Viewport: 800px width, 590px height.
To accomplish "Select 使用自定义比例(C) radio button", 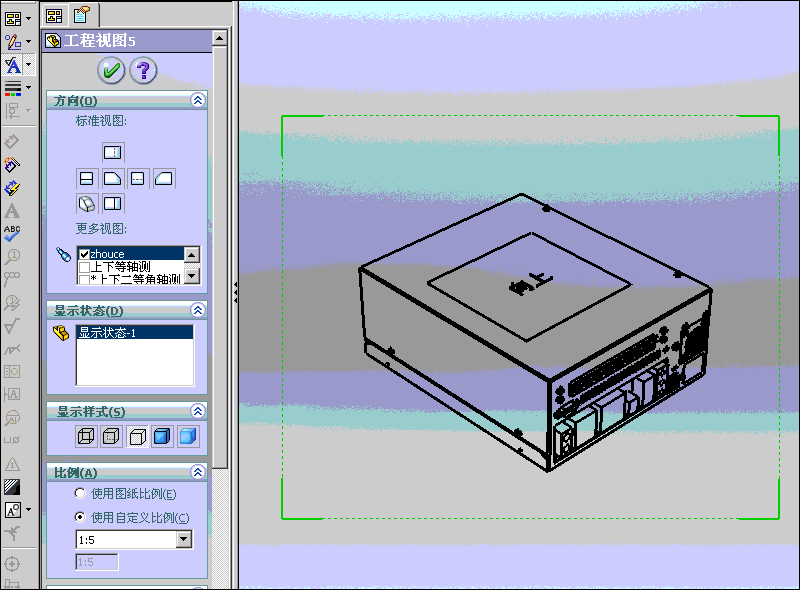I will pyautogui.click(x=80, y=517).
